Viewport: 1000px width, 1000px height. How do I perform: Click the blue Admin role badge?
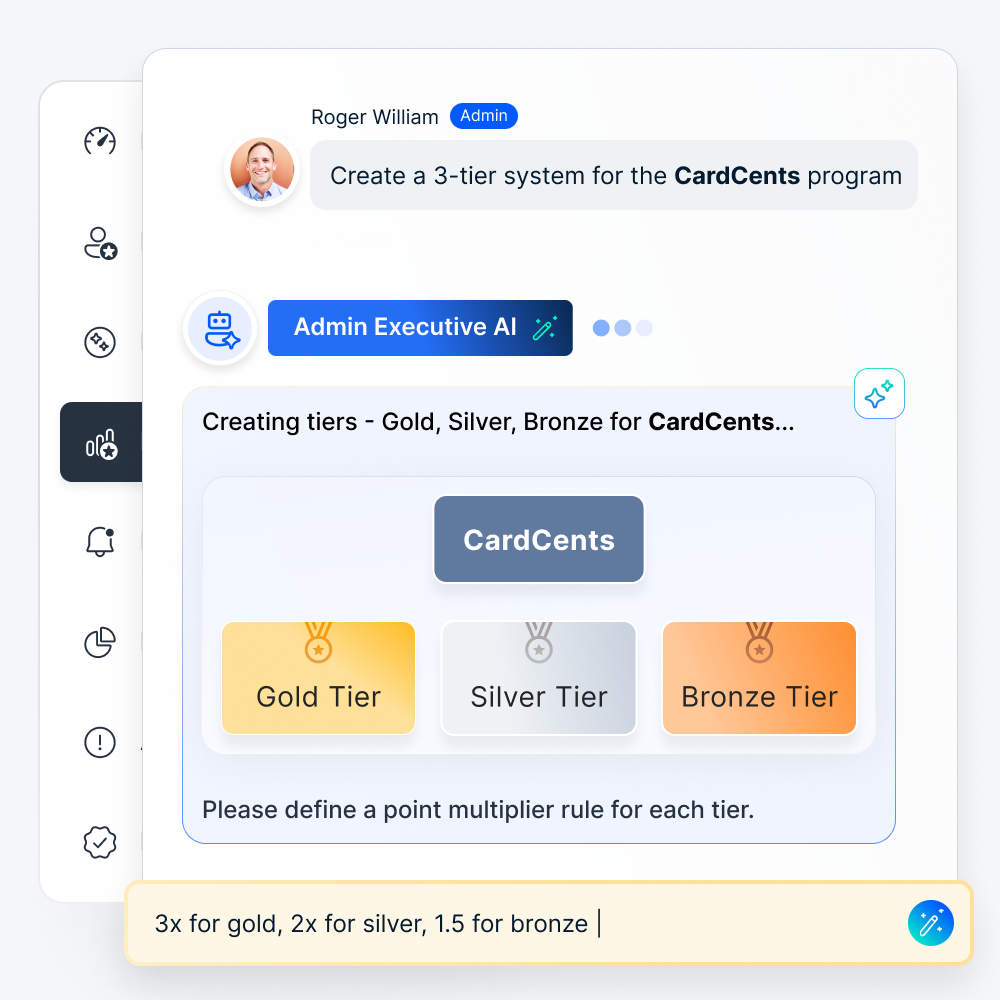tap(484, 116)
